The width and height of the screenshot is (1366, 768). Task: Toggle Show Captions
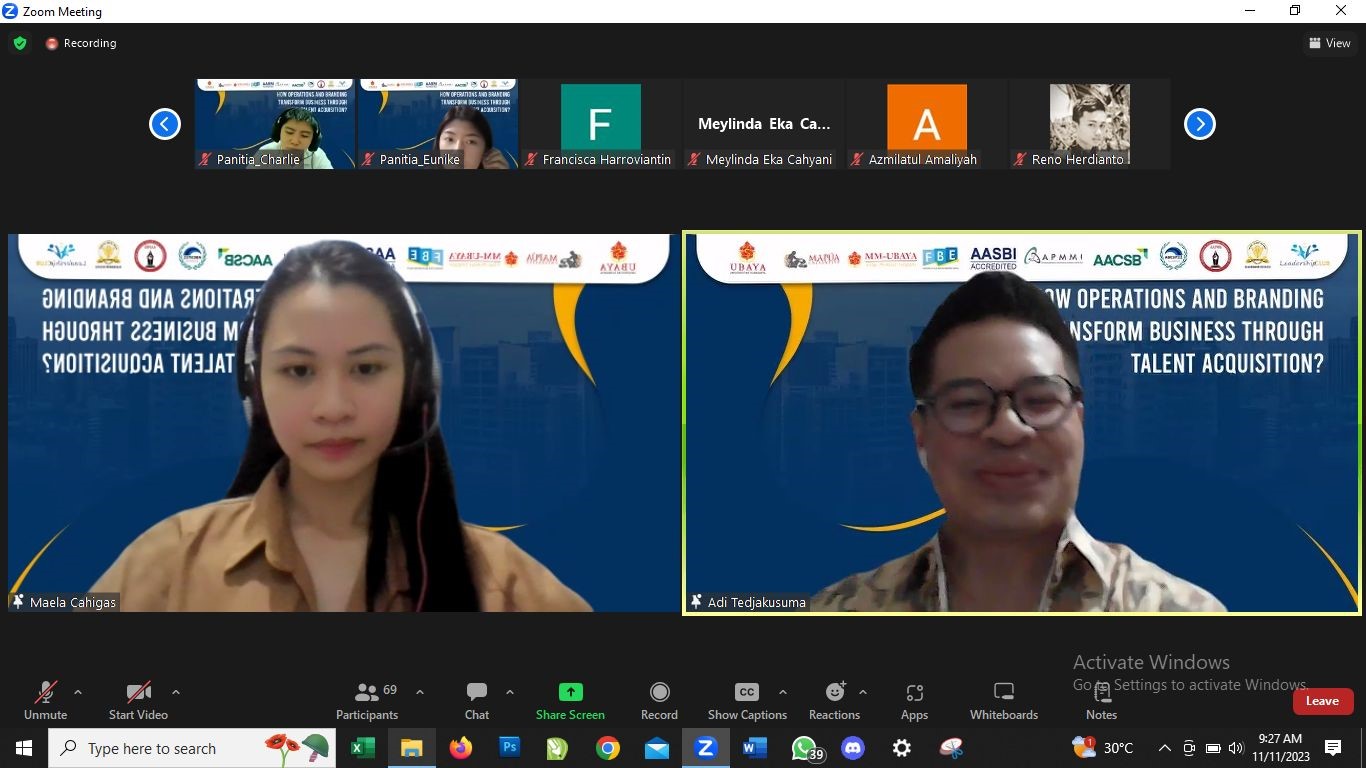point(747,700)
